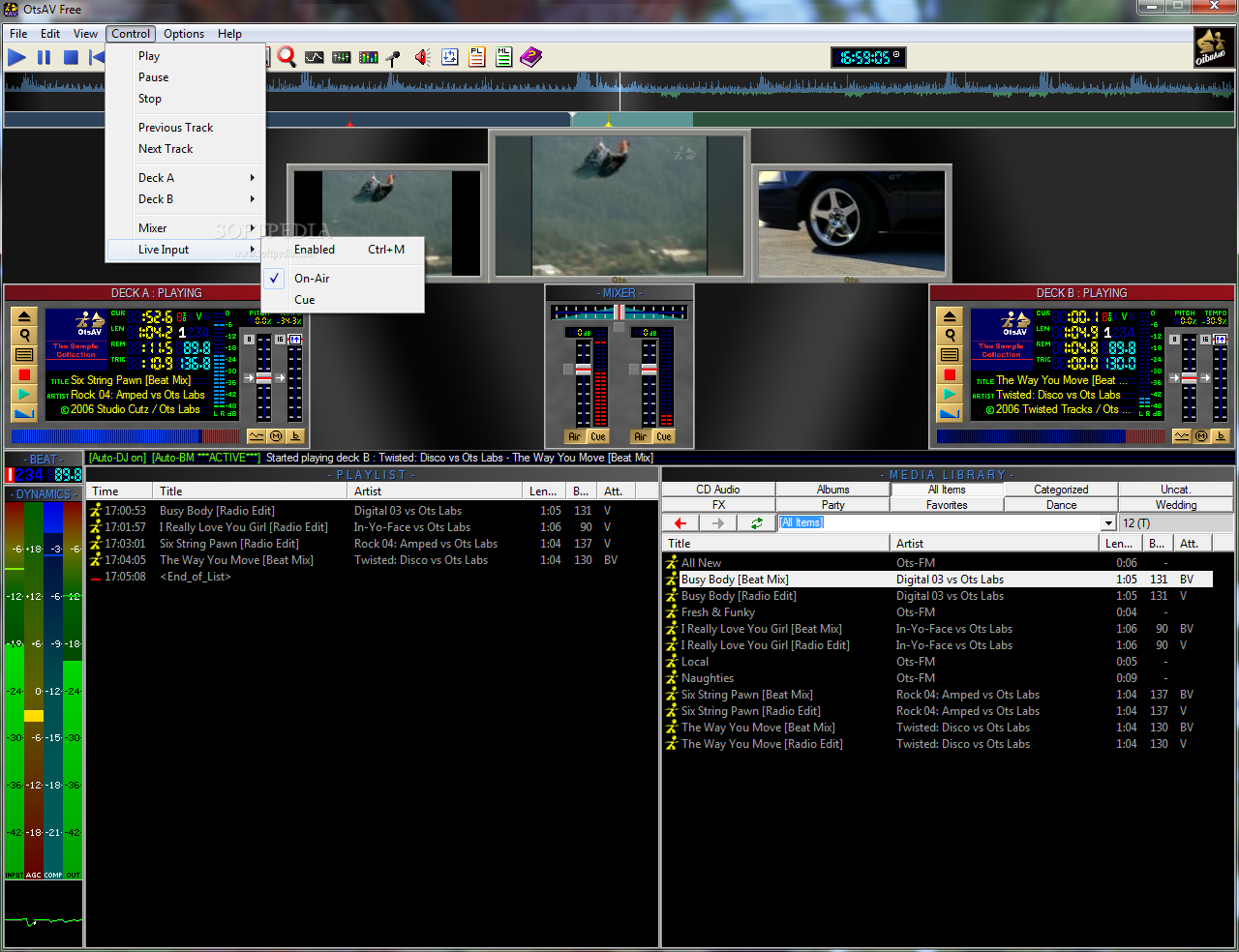This screenshot has height=952, width=1239.
Task: Click the Stop square in the main toolbar
Action: [x=71, y=57]
